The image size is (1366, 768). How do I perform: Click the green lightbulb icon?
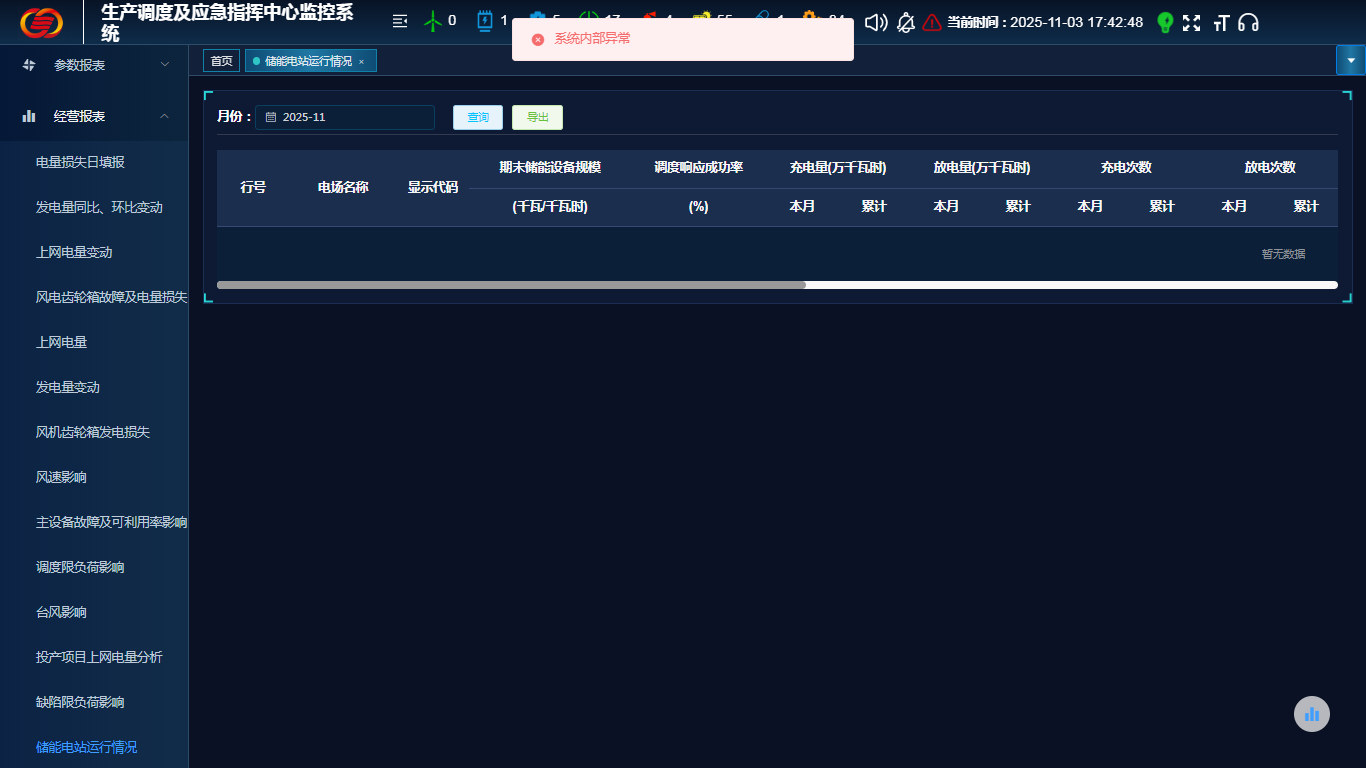[x=1164, y=22]
